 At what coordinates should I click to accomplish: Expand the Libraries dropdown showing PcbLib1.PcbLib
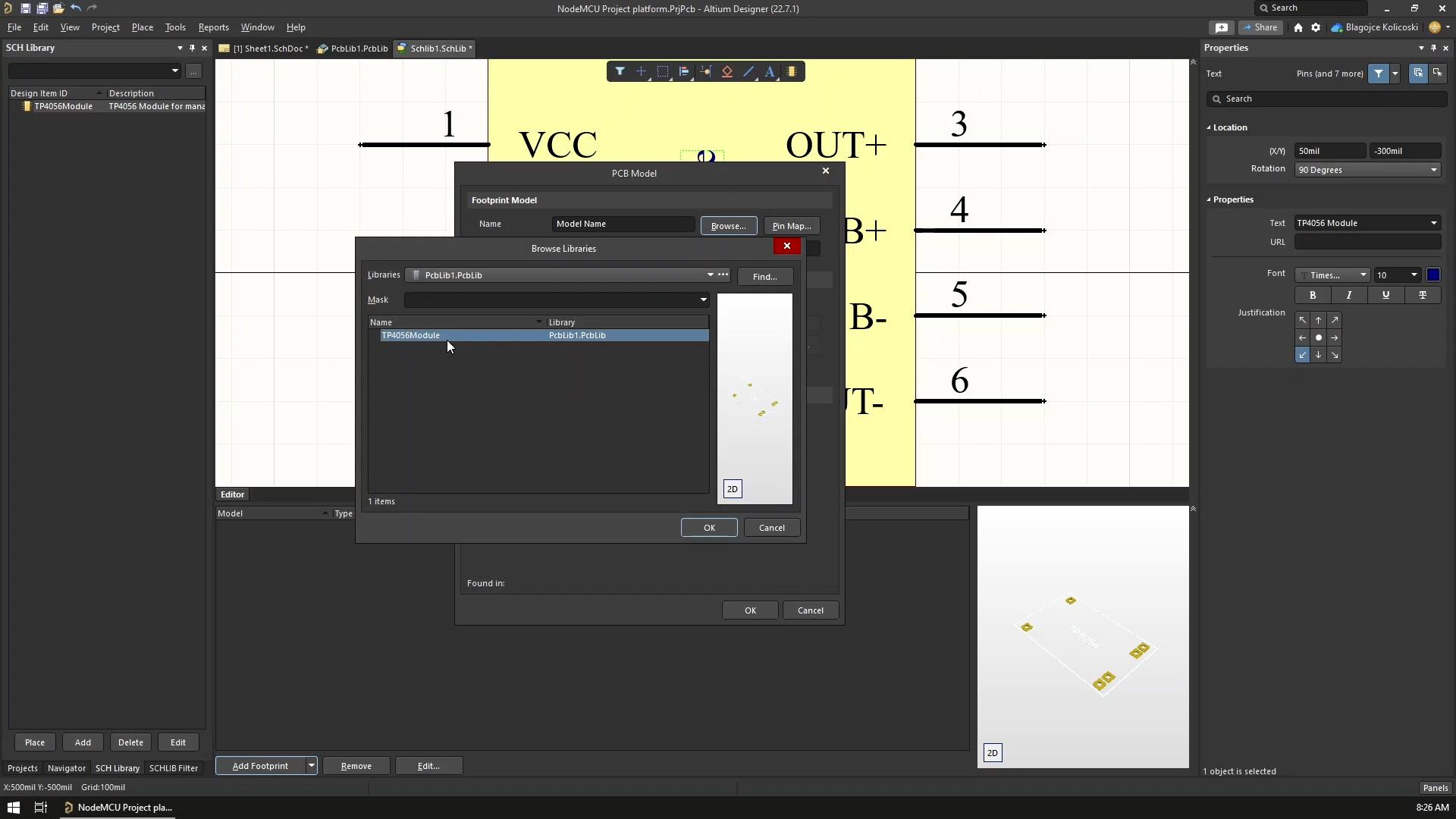710,275
